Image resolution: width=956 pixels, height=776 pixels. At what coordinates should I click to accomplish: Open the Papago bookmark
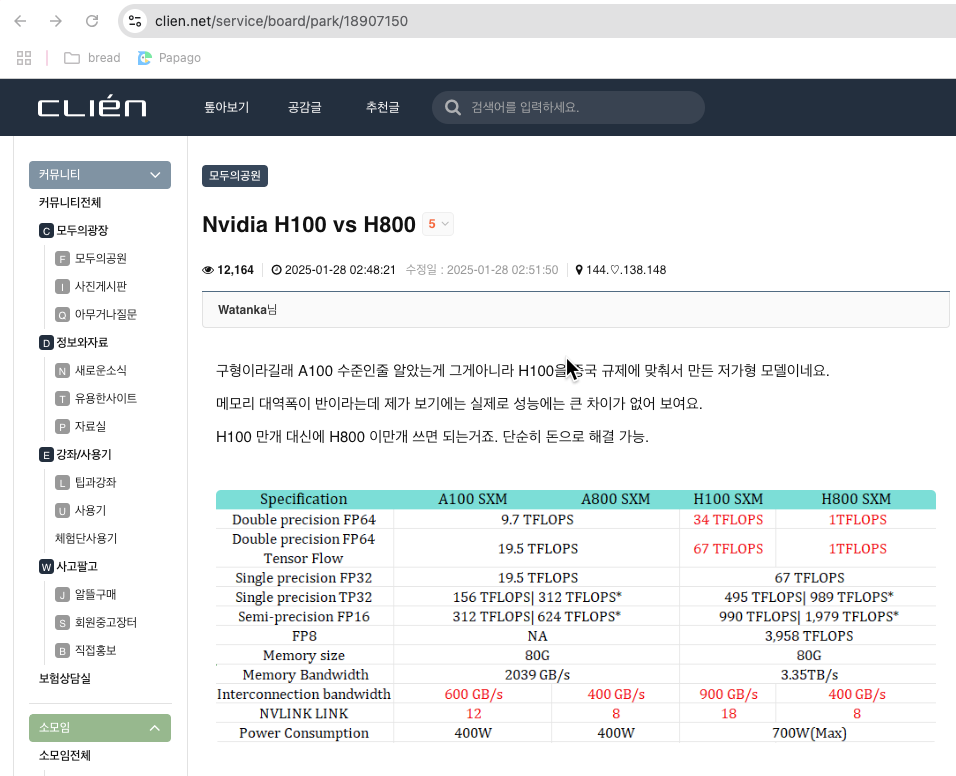[x=169, y=58]
